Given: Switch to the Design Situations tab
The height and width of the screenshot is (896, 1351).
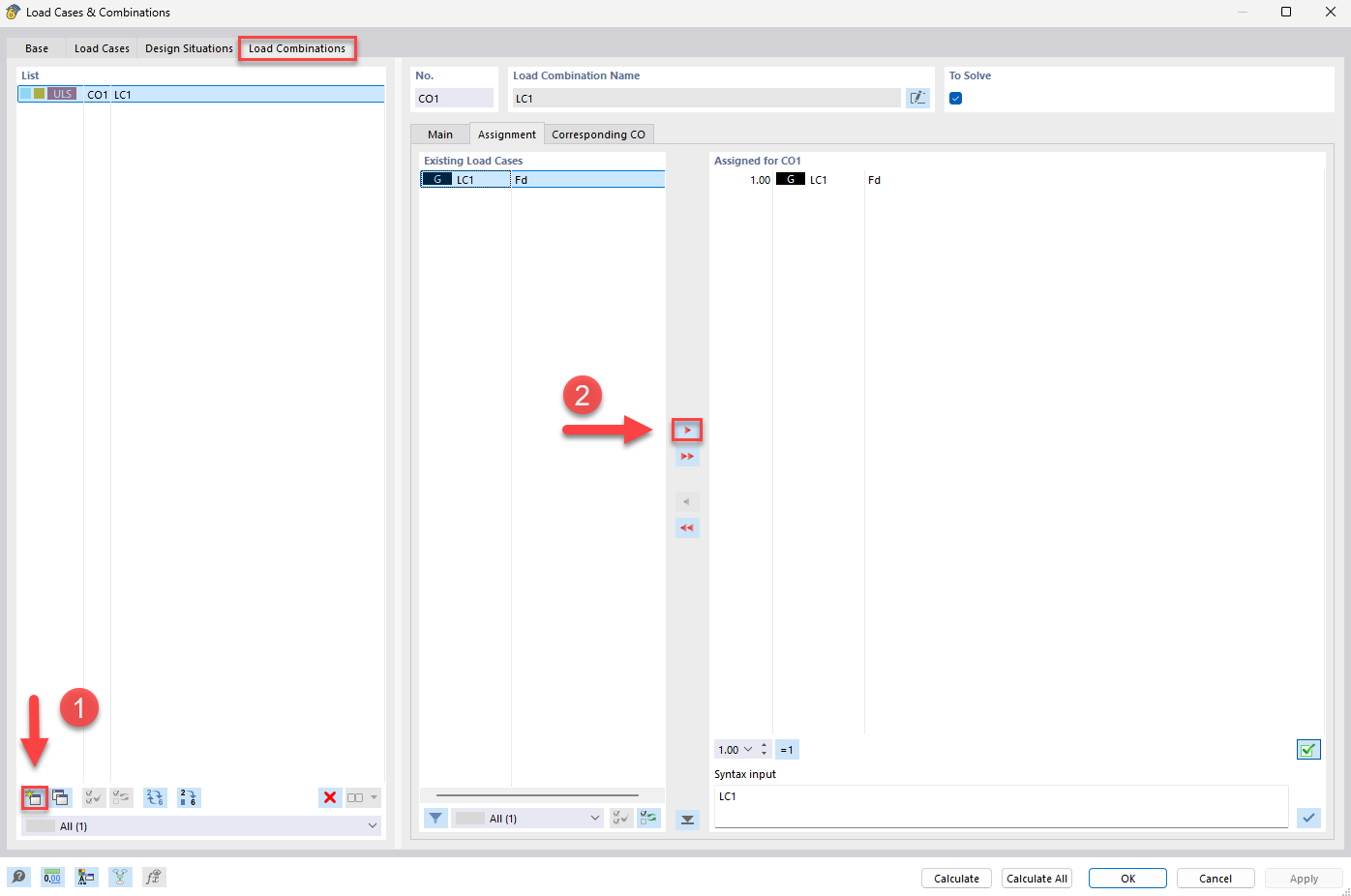Looking at the screenshot, I should [x=188, y=47].
